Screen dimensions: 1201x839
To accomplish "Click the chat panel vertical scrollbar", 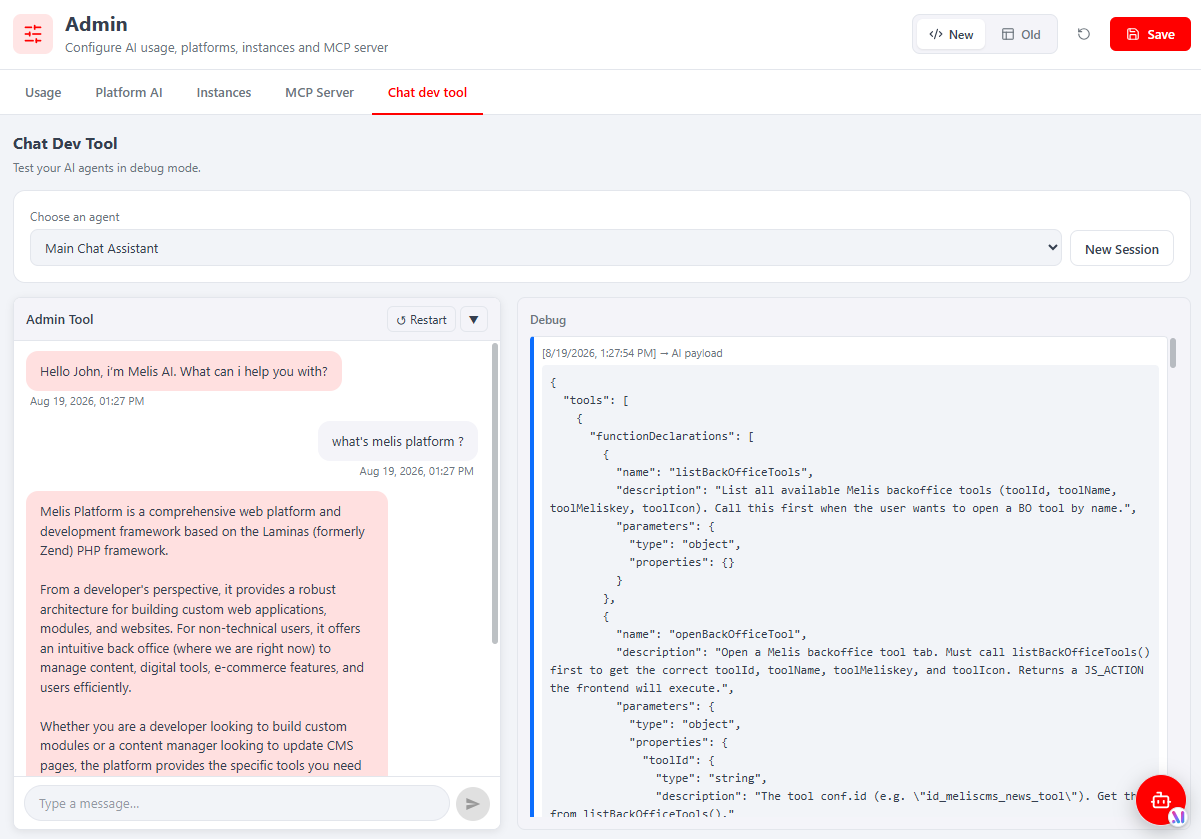I will click(x=495, y=494).
